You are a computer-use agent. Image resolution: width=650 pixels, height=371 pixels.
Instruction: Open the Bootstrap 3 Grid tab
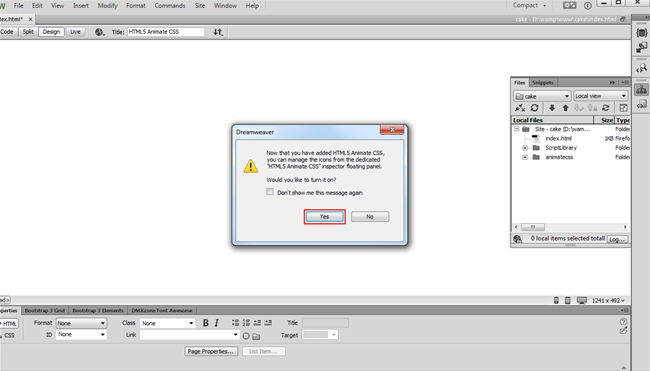pyautogui.click(x=45, y=310)
